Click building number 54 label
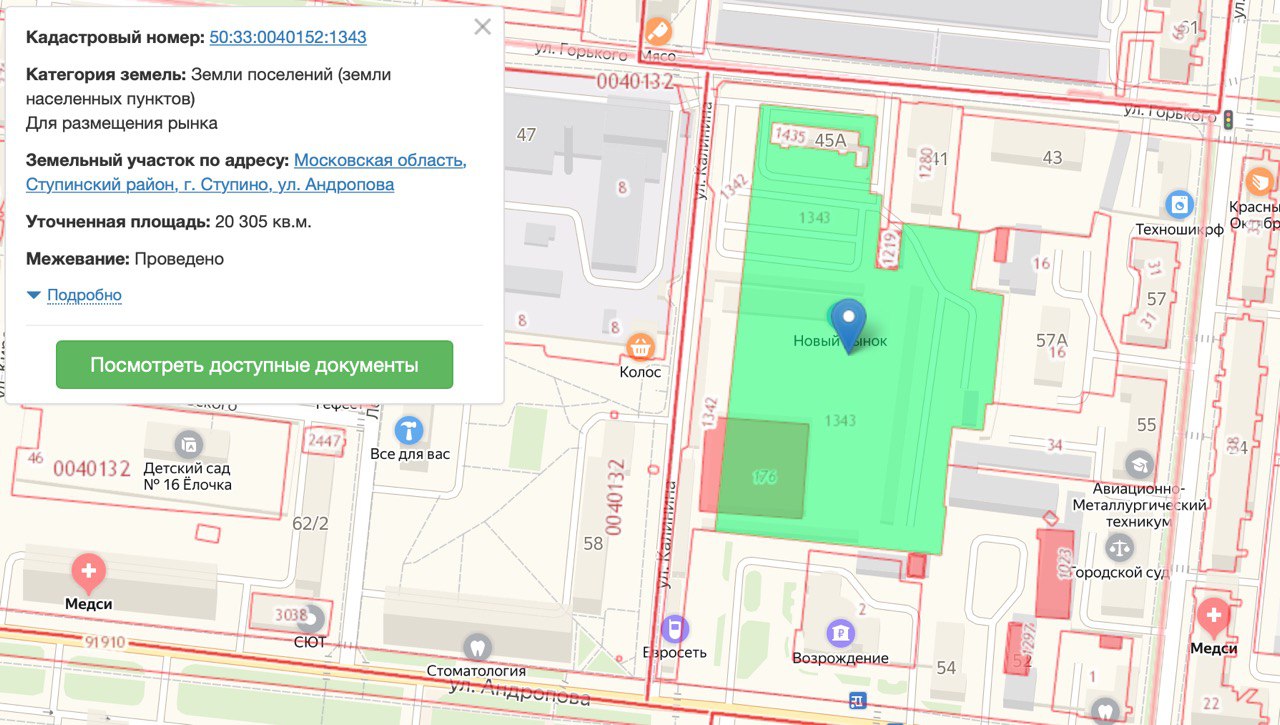Screen dimensions: 1280x725 click(946, 667)
